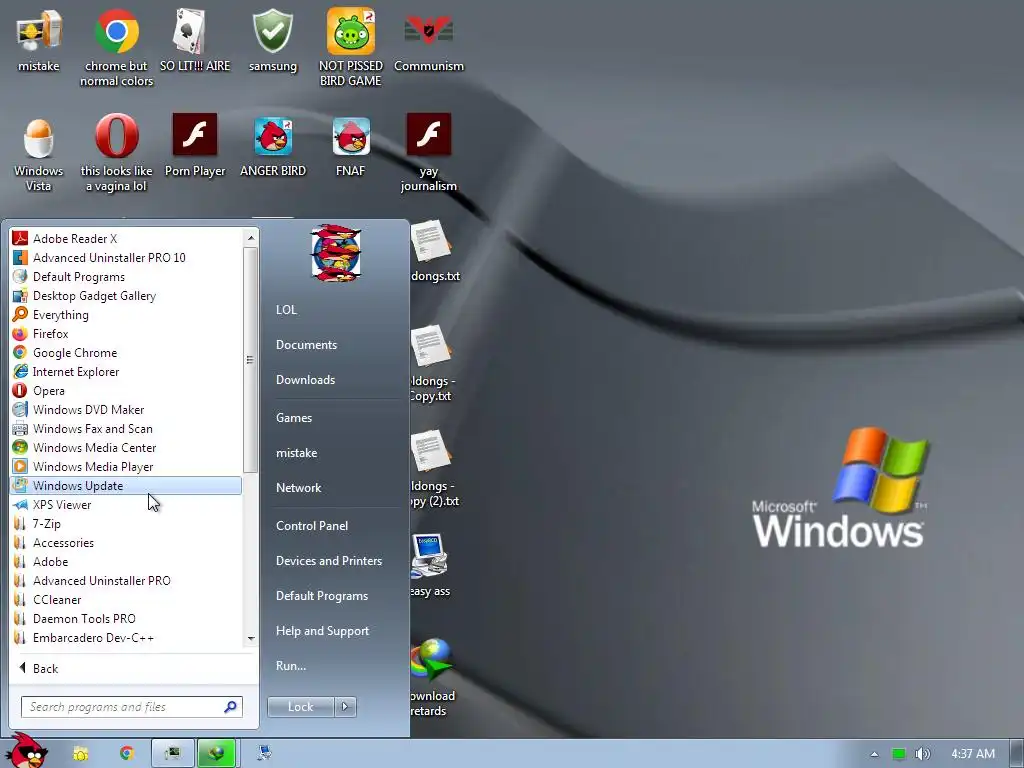Open "mistake" in the Start menu right pane
This screenshot has width=1024, height=768.
(x=336, y=453)
